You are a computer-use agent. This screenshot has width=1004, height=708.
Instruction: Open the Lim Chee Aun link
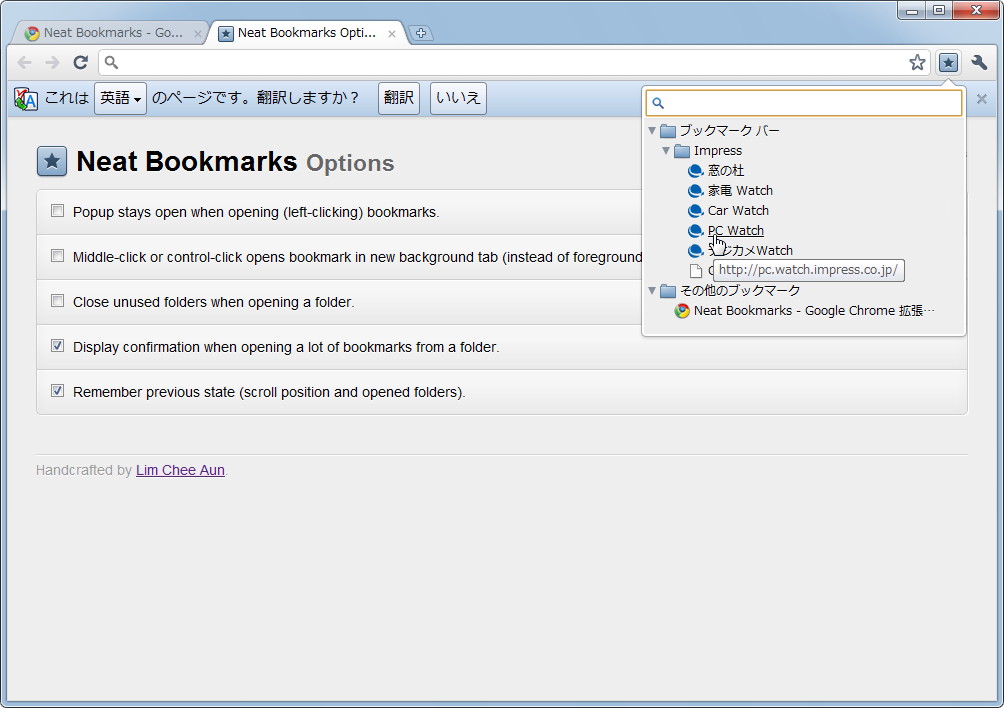[x=180, y=470]
